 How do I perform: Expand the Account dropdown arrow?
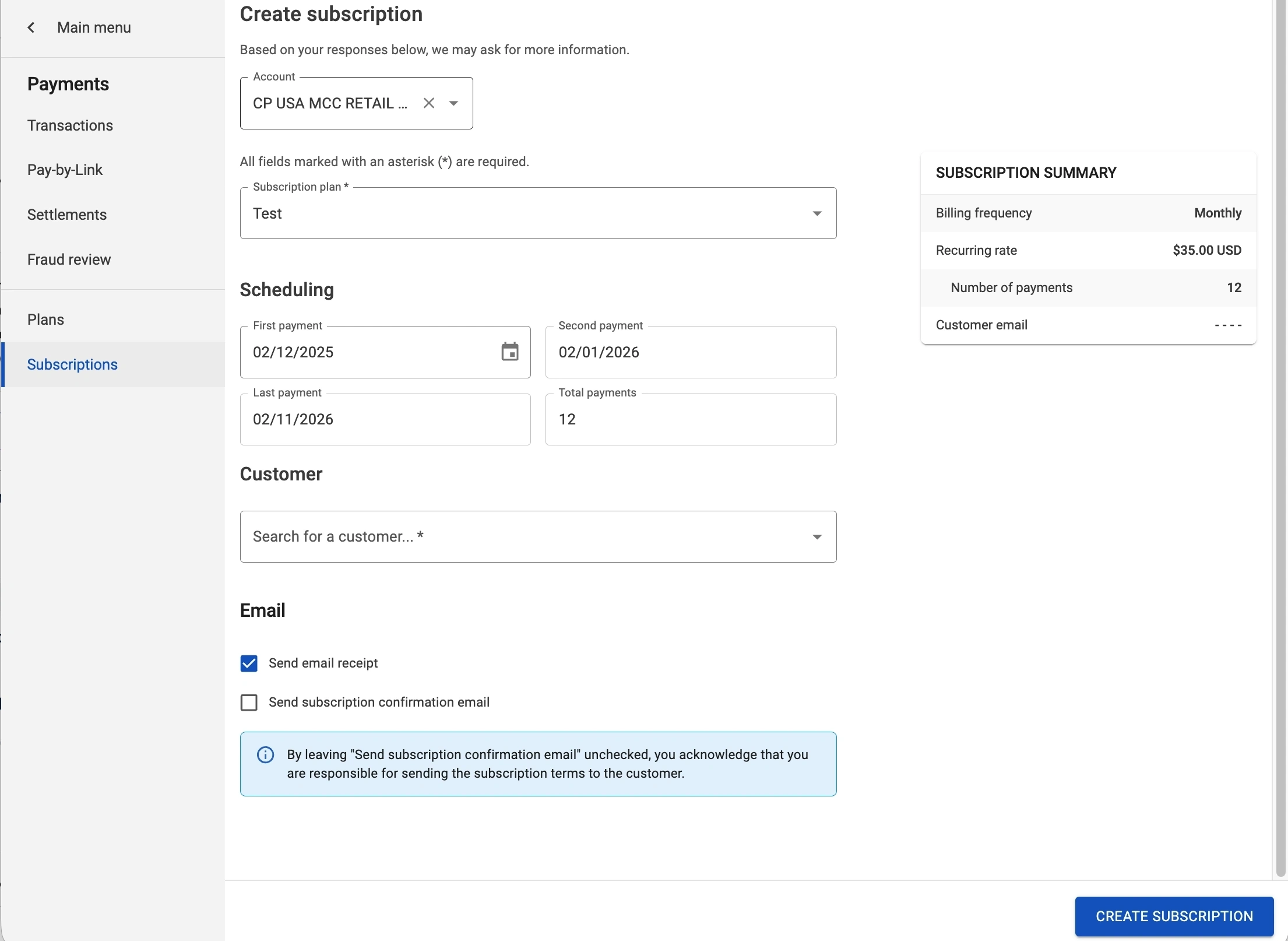tap(453, 103)
